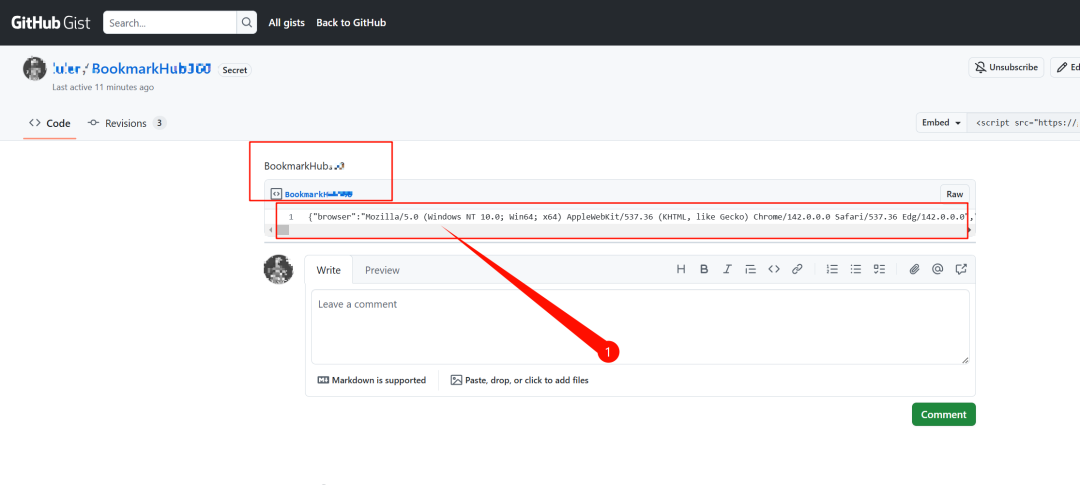Click the search magnifier button
The height and width of the screenshot is (485, 1080).
[x=246, y=22]
